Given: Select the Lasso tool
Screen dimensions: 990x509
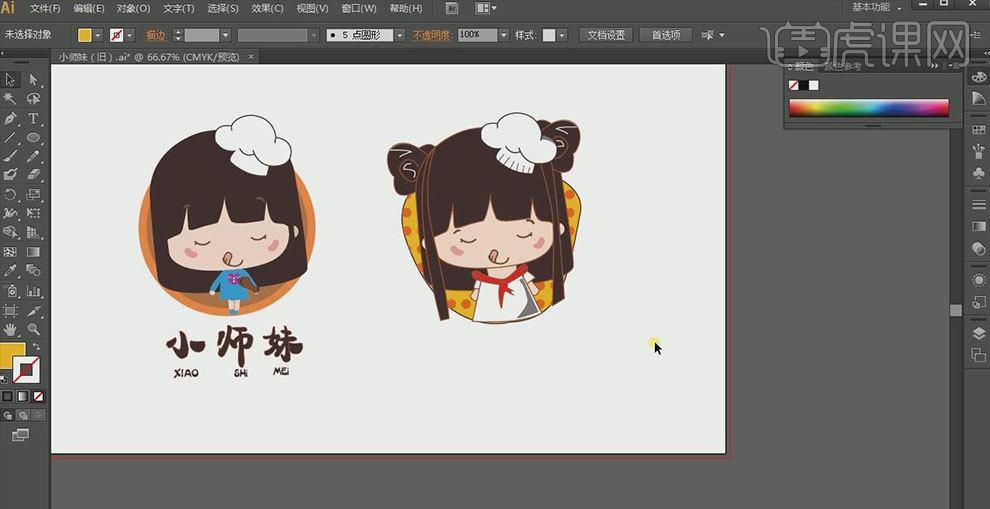Looking at the screenshot, I should point(33,99).
